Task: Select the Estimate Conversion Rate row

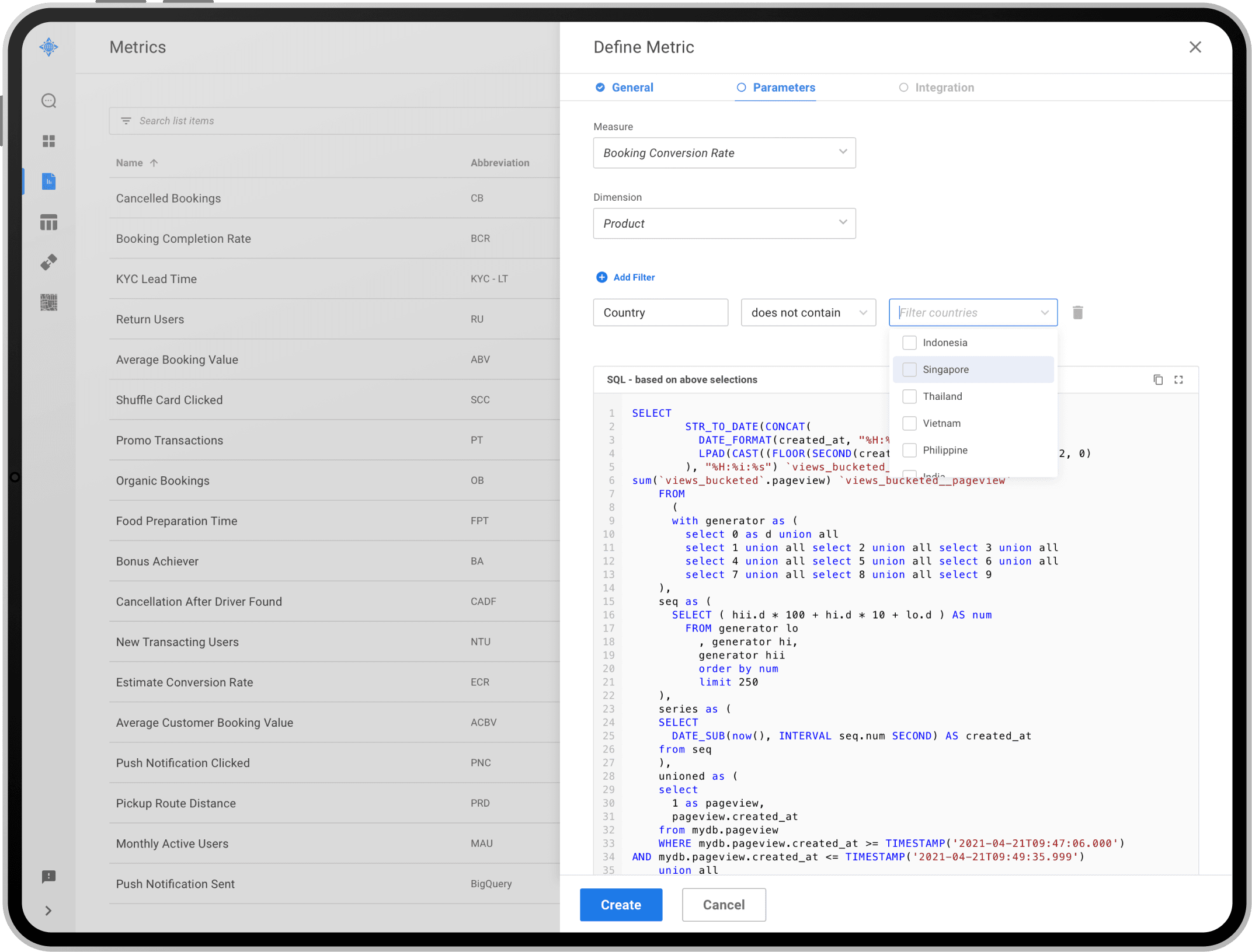Action: click(x=334, y=682)
